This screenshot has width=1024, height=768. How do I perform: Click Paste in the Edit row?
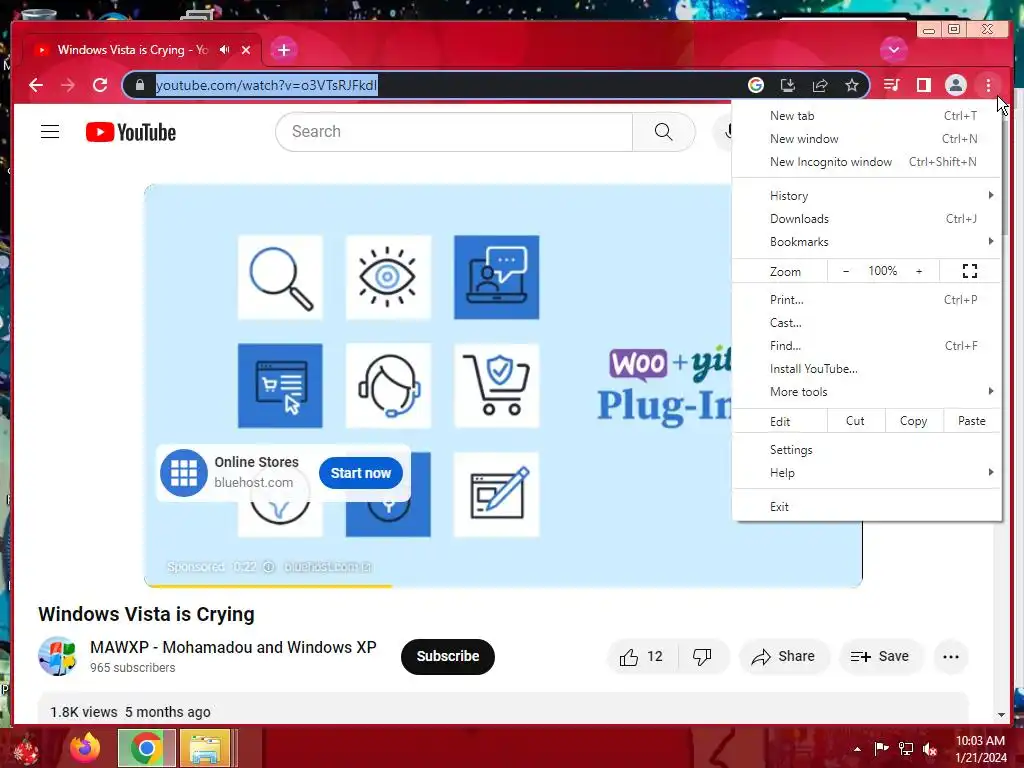pyautogui.click(x=972, y=421)
